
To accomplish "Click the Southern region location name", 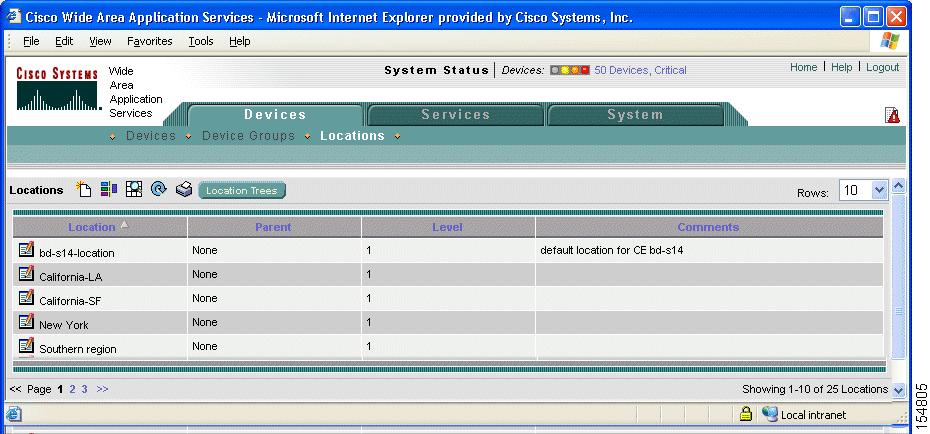I will [78, 349].
